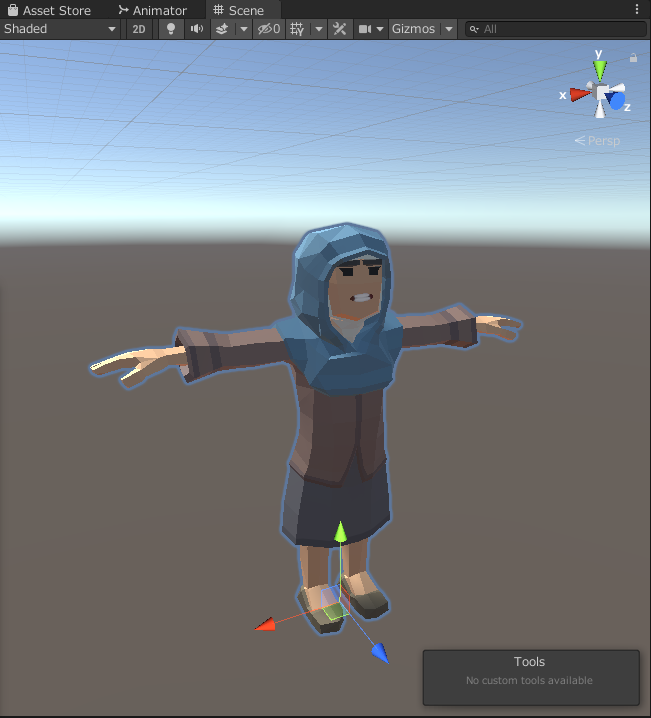
Task: Open the Gizmos dropdown arrow
Action: (449, 29)
